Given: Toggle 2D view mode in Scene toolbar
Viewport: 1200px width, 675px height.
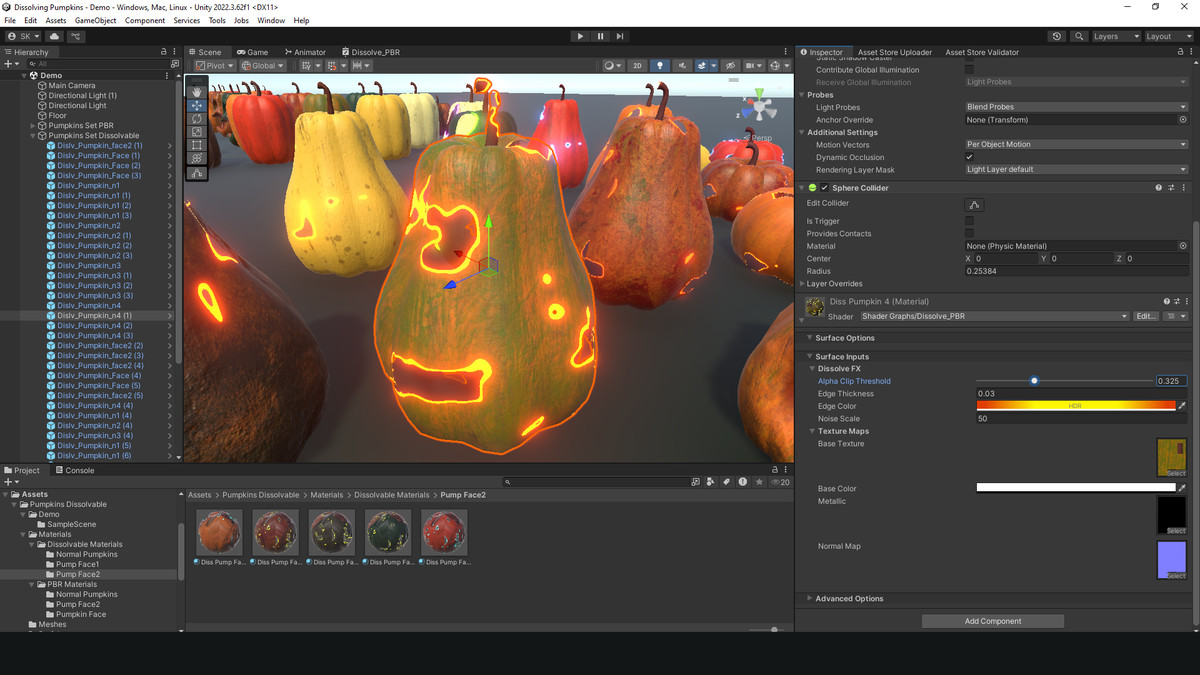Looking at the screenshot, I should pyautogui.click(x=638, y=65).
